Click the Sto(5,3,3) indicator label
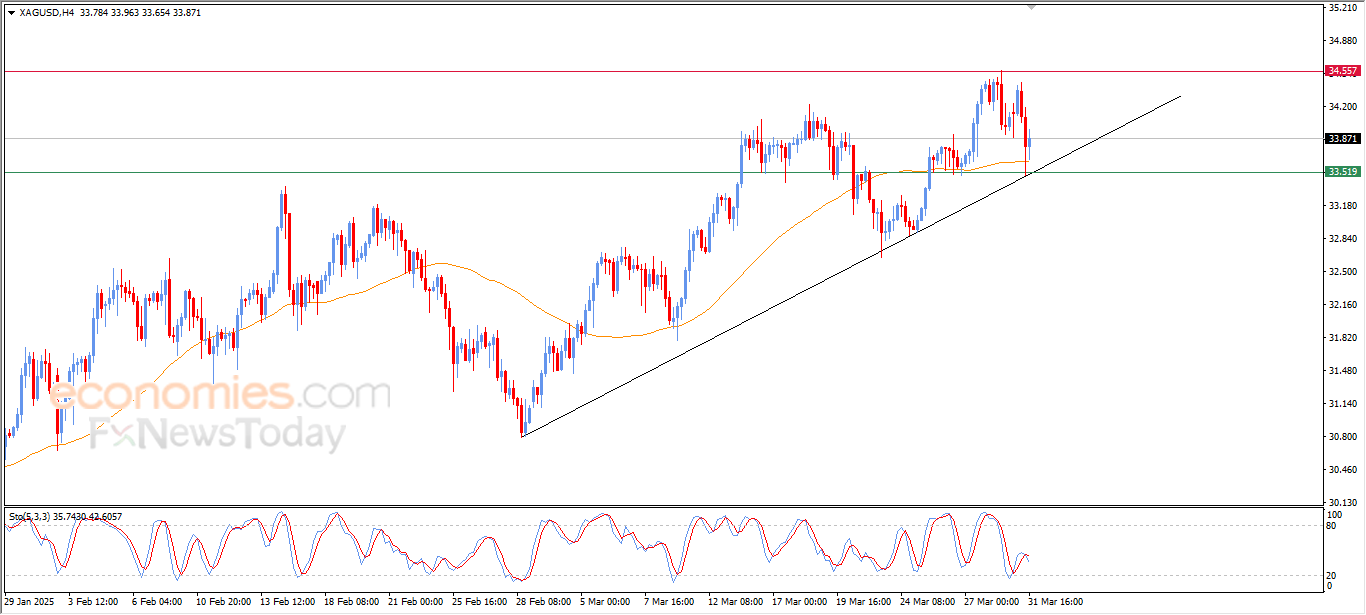1366x615 pixels. pyautogui.click(x=30, y=516)
